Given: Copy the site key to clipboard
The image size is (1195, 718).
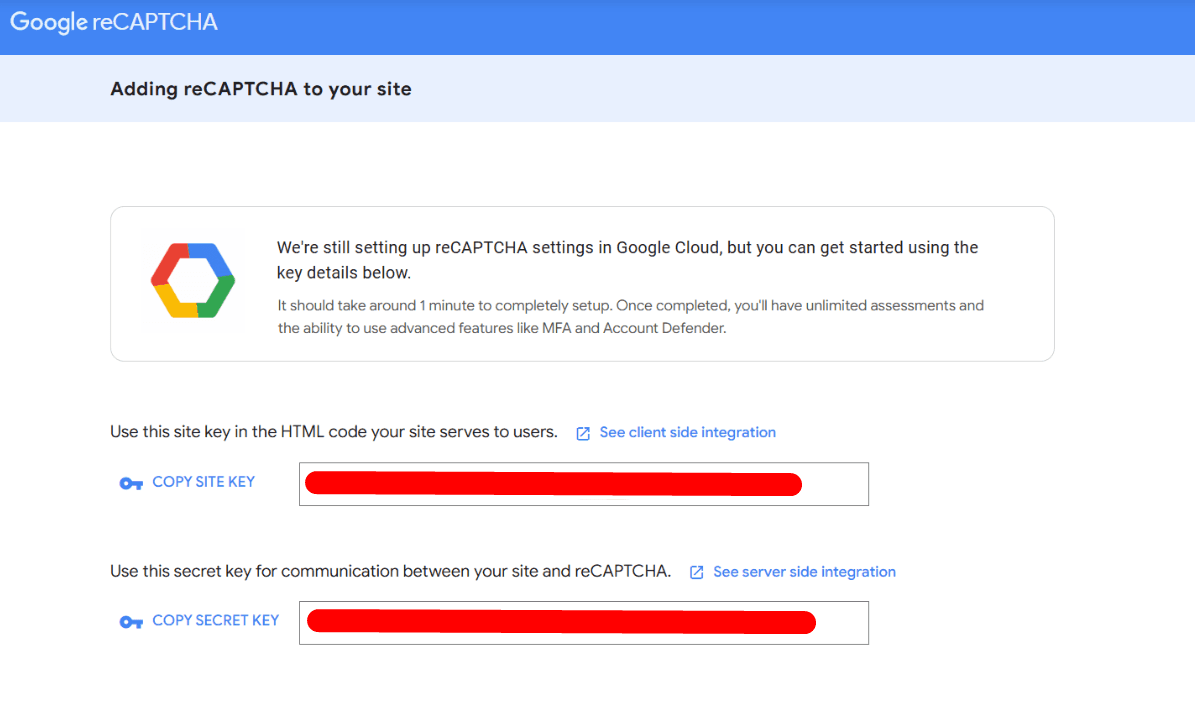Looking at the screenshot, I should pos(203,481).
